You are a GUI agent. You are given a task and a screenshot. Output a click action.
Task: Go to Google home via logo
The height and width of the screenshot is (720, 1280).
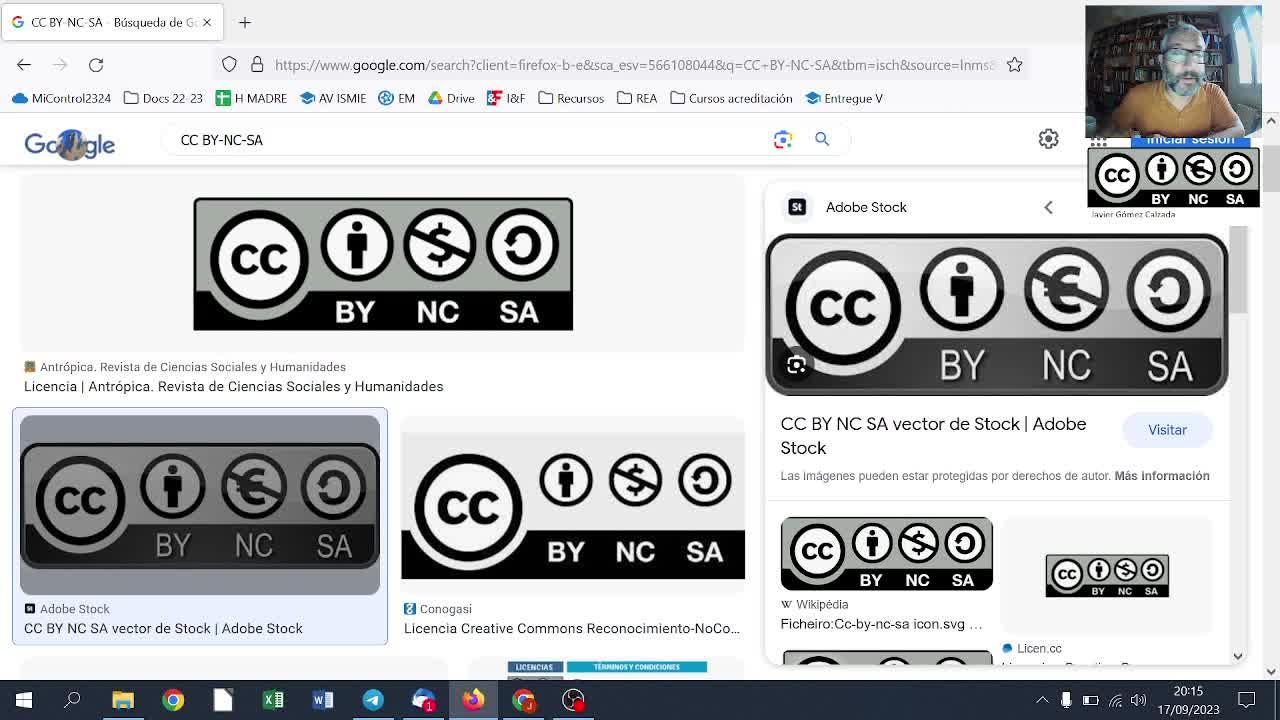(70, 144)
